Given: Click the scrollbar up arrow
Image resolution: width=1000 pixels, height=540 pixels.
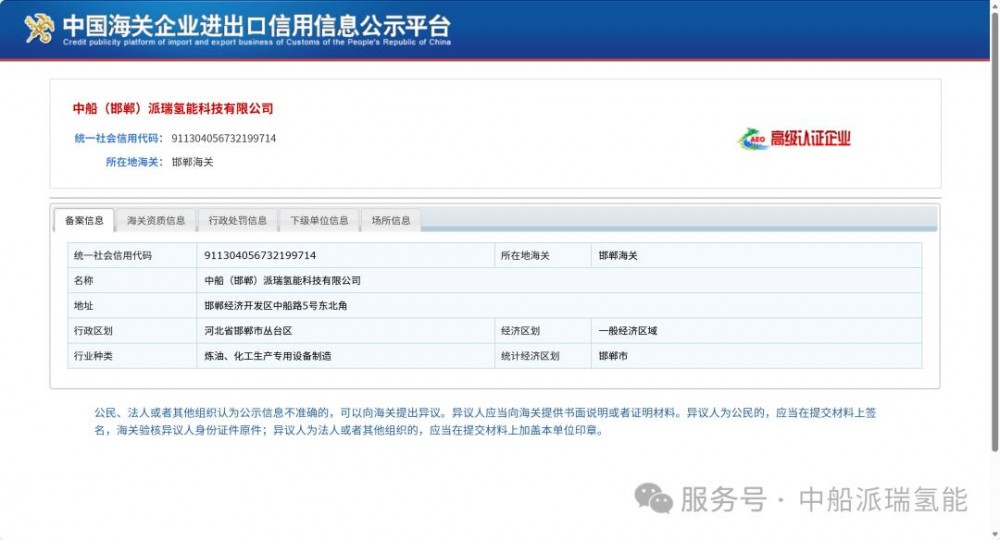Looking at the screenshot, I should (x=993, y=6).
